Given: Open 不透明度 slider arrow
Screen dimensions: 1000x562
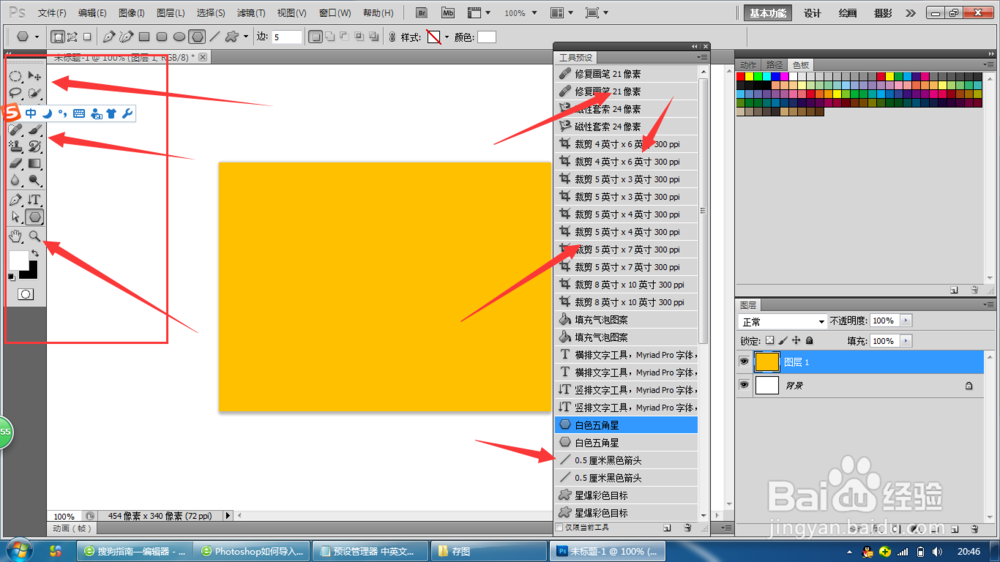Looking at the screenshot, I should 906,321.
